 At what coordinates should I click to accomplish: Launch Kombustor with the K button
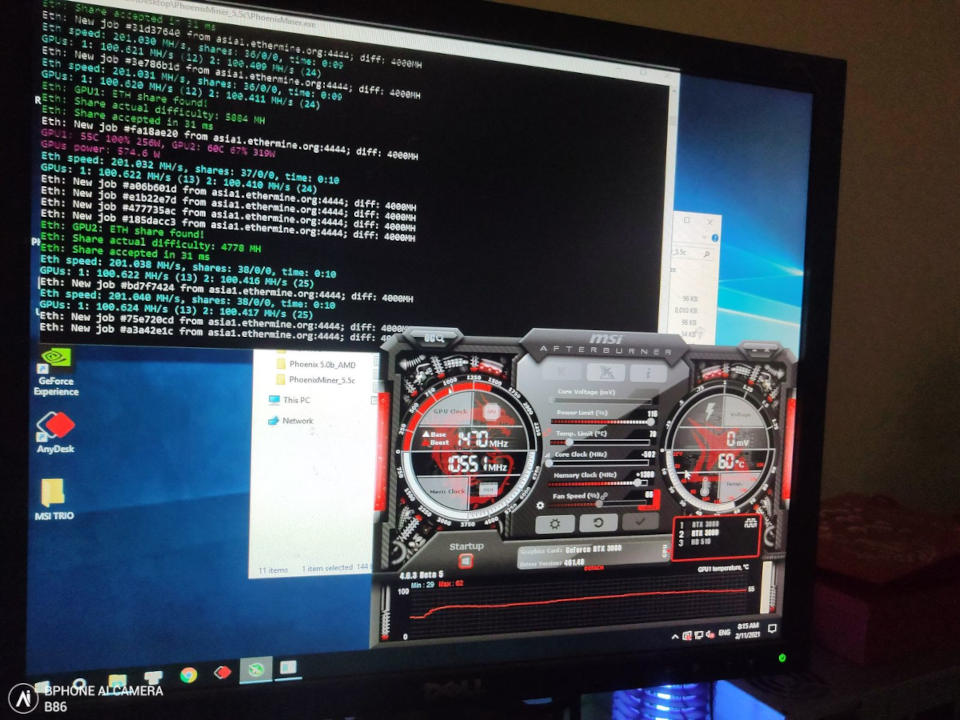click(563, 372)
